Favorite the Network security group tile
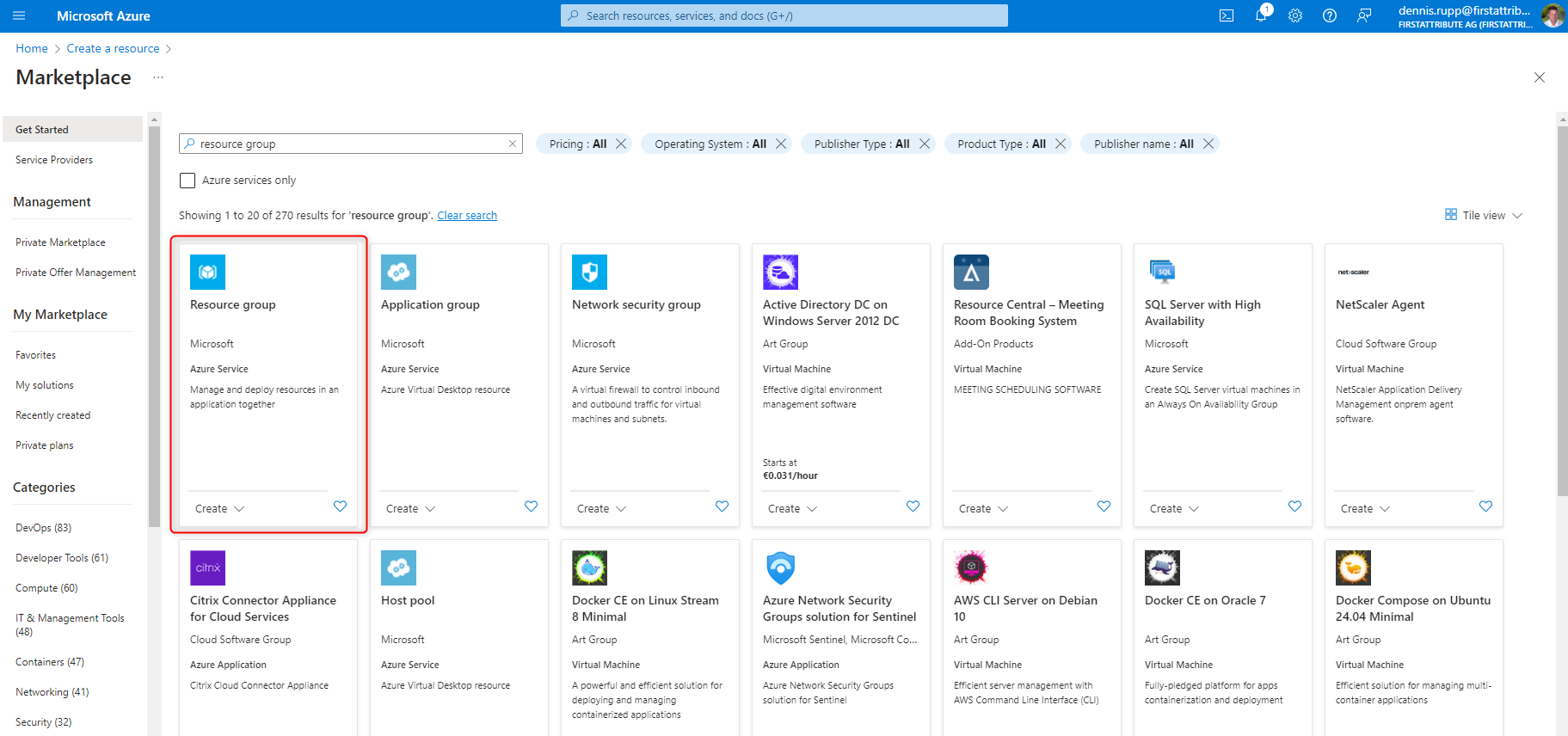This screenshot has height=736, width=1568. point(722,506)
